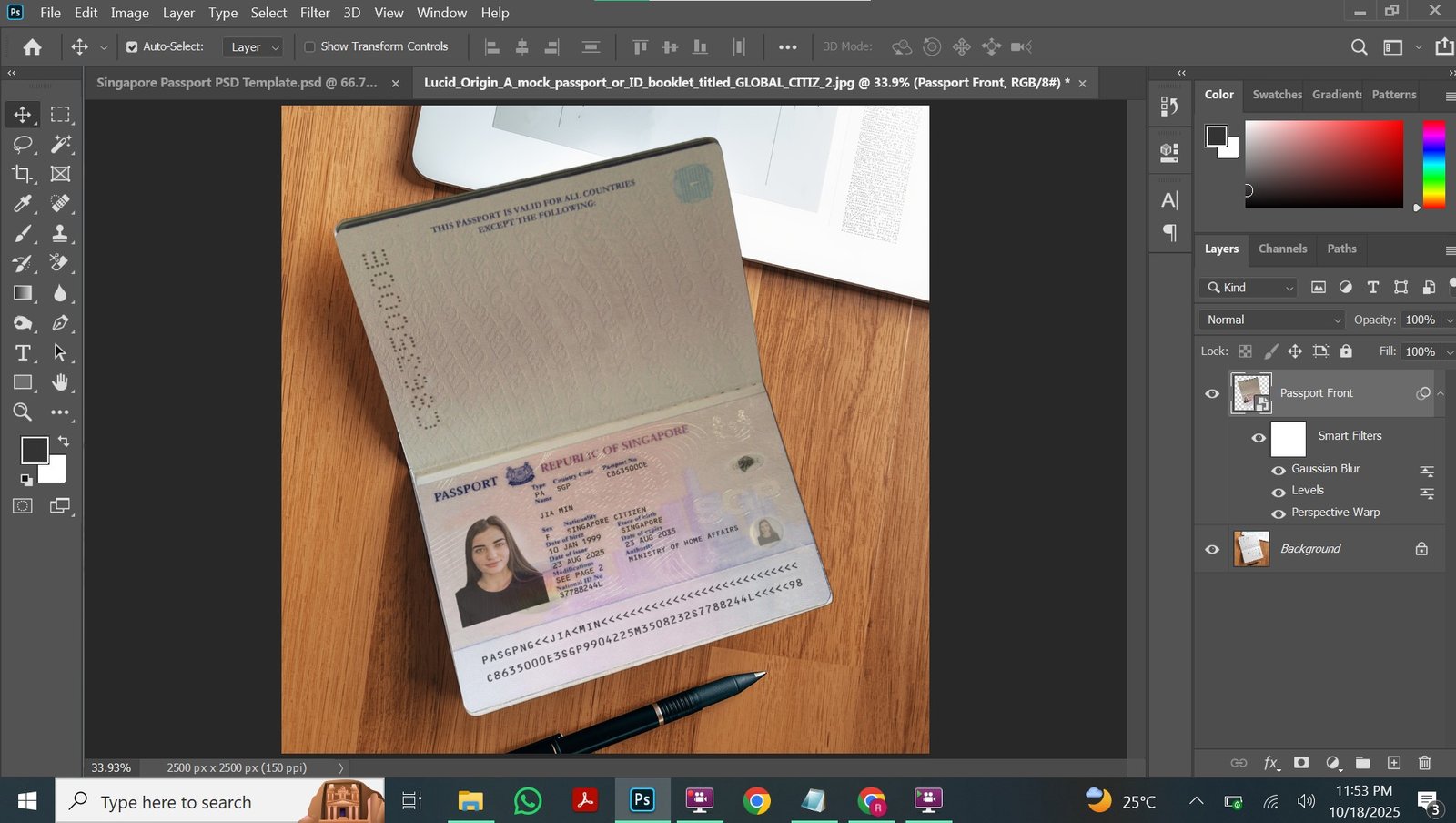
Task: Switch to the Swatches panel tab
Action: click(1276, 95)
